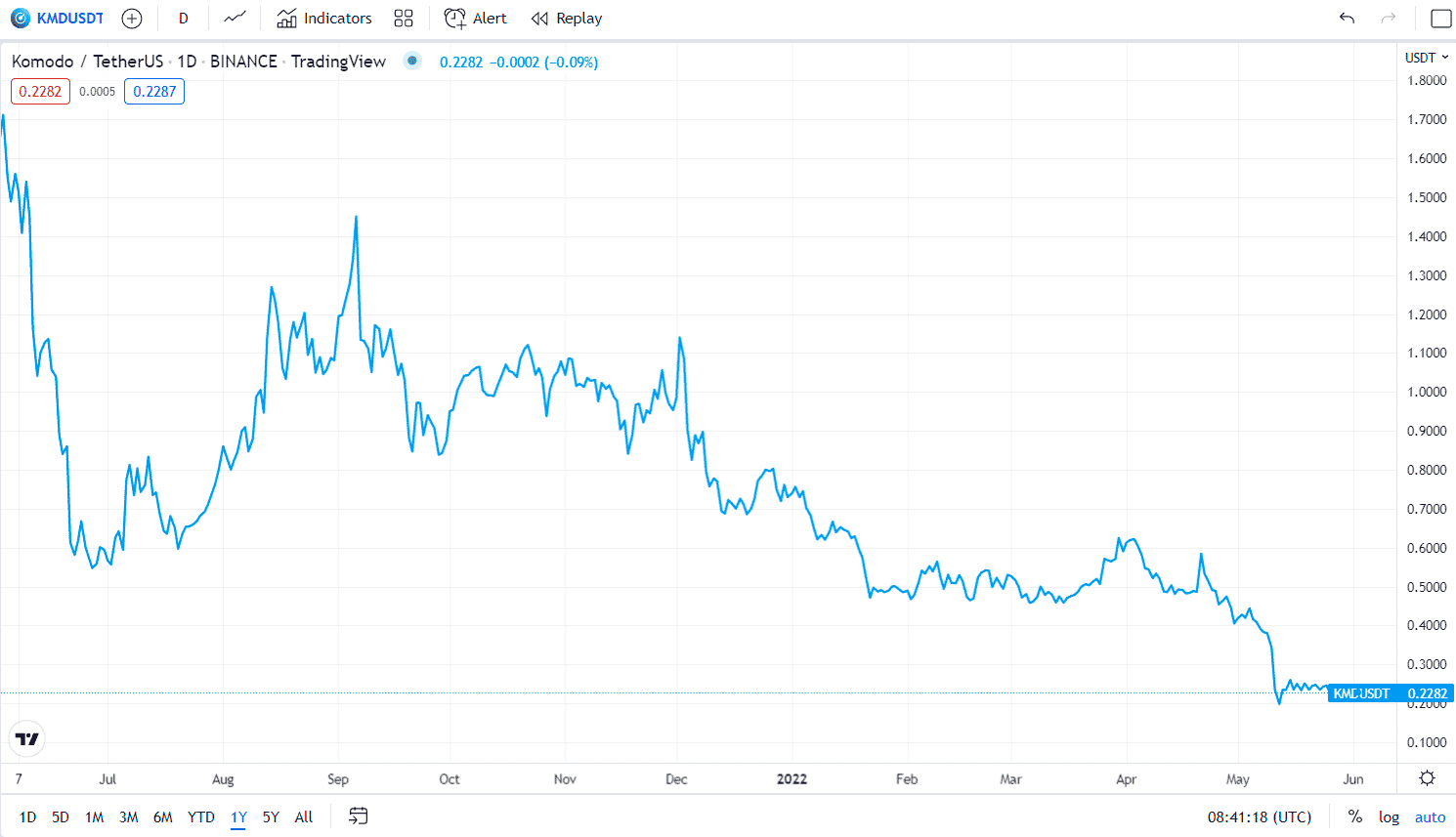This screenshot has width=1456, height=837.
Task: Redo the chart action
Action: coord(1389,19)
